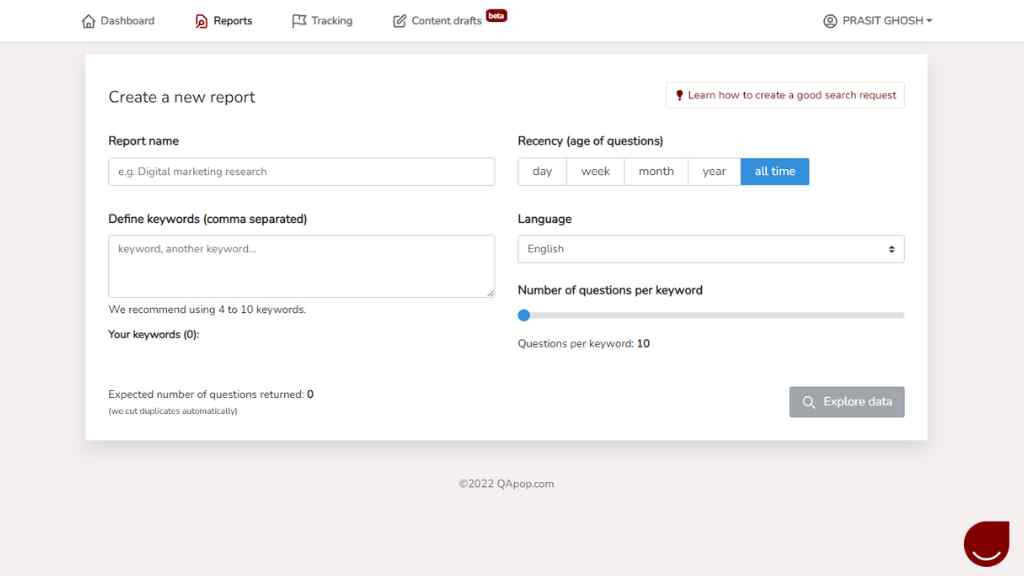Open the red chat widget bubble
Screen dimensions: 1024x576
986,543
